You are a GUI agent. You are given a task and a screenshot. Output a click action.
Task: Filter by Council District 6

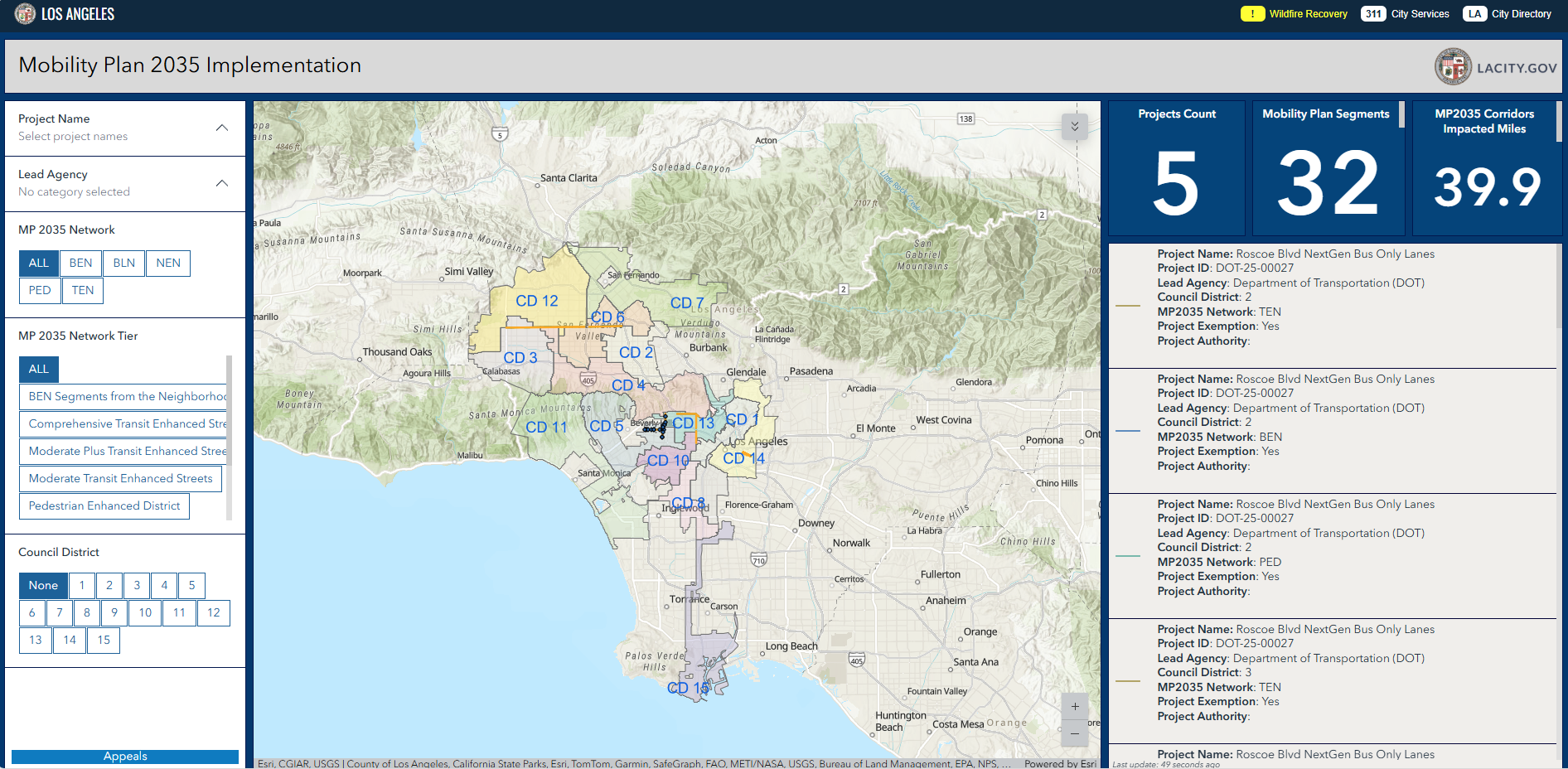32,613
